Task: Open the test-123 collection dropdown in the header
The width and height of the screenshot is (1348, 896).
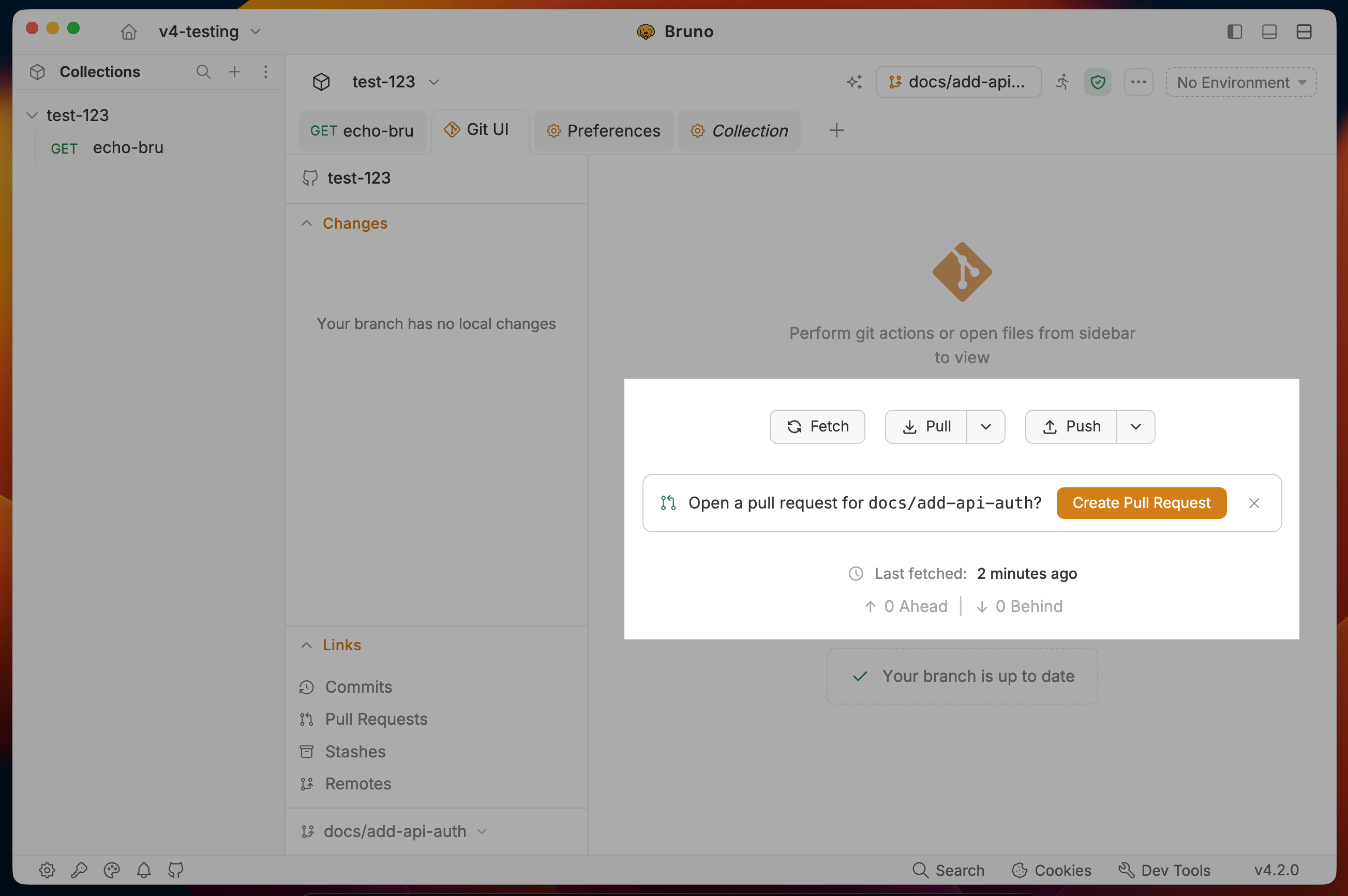Action: [x=395, y=82]
